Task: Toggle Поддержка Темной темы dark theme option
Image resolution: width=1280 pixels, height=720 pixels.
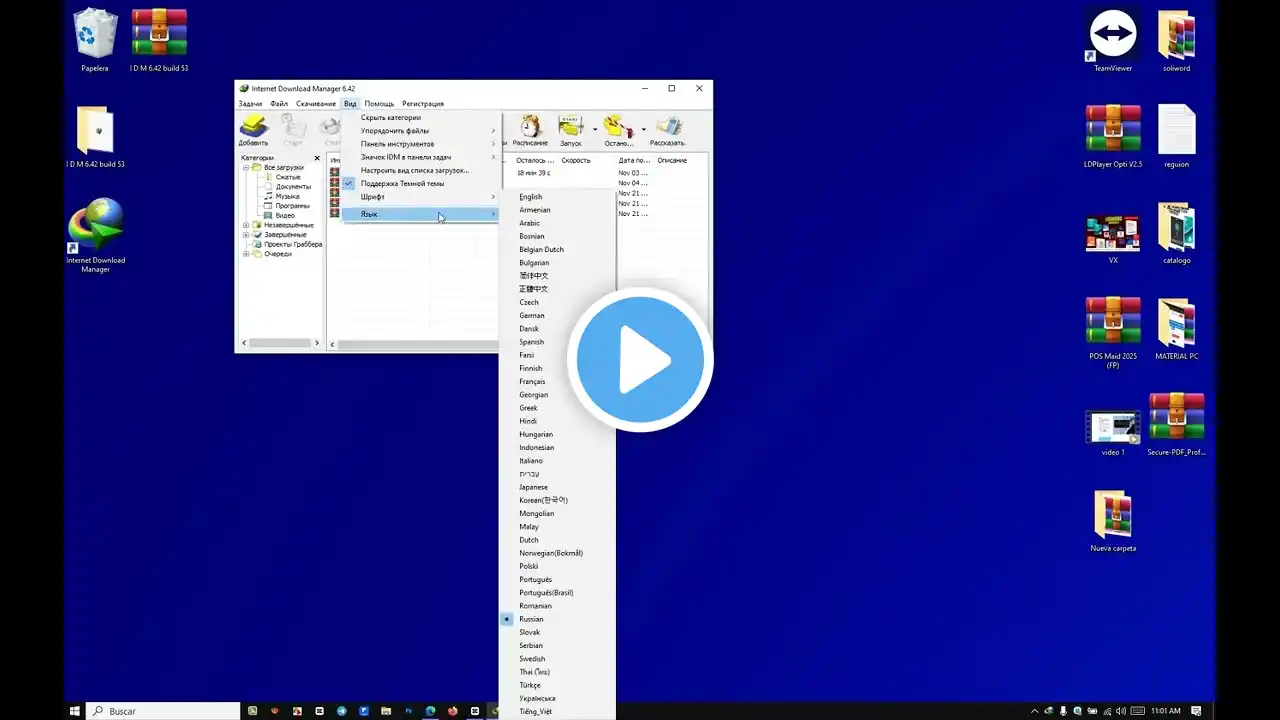Action: click(x=402, y=184)
